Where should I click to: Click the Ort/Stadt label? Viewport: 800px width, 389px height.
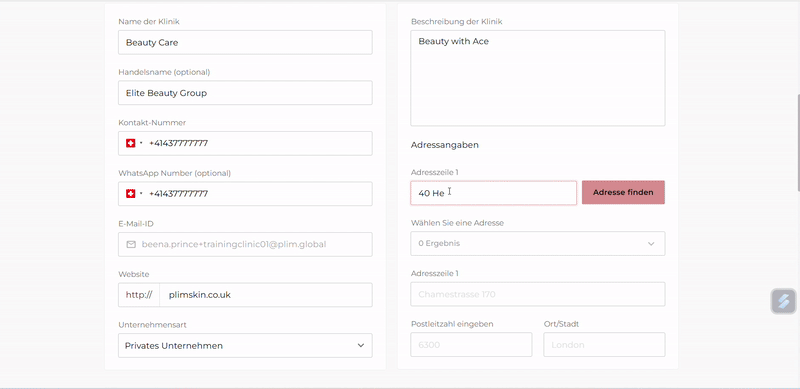[561, 324]
